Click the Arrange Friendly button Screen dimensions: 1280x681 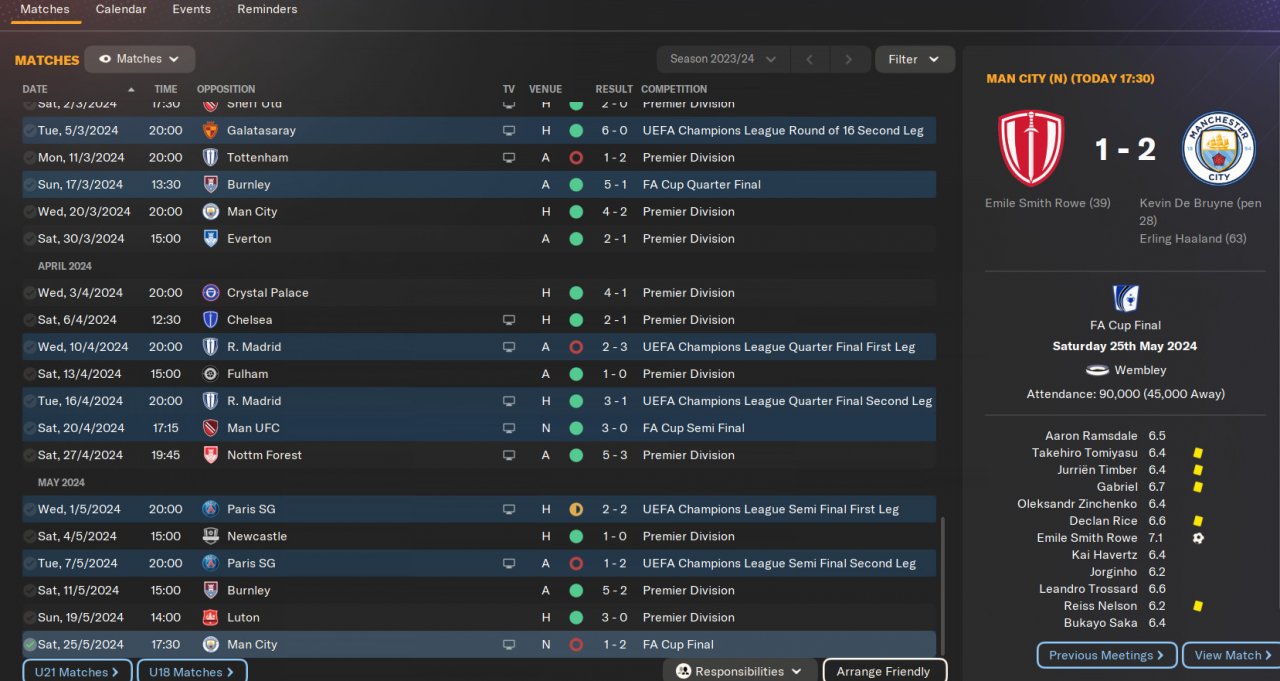(884, 671)
